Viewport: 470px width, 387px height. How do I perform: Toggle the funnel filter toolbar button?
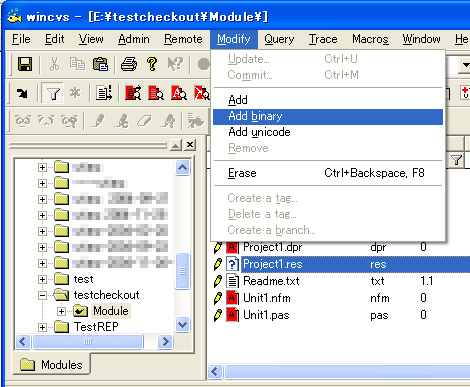tap(53, 93)
